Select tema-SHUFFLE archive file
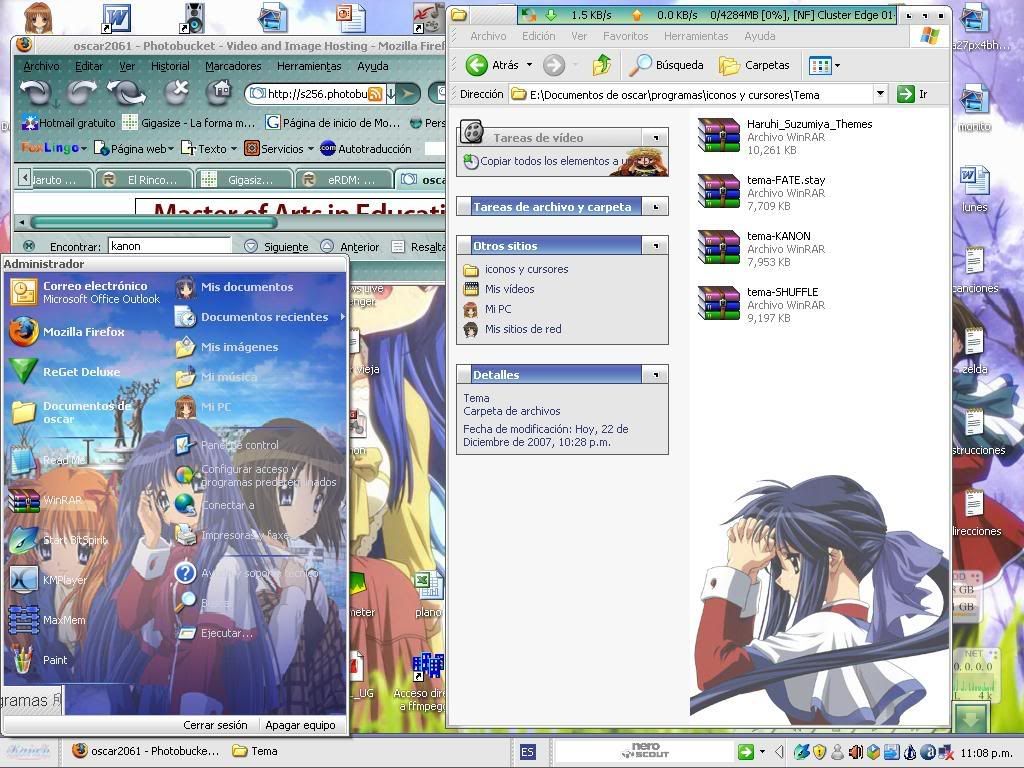Image resolution: width=1024 pixels, height=768 pixels. [x=761, y=304]
